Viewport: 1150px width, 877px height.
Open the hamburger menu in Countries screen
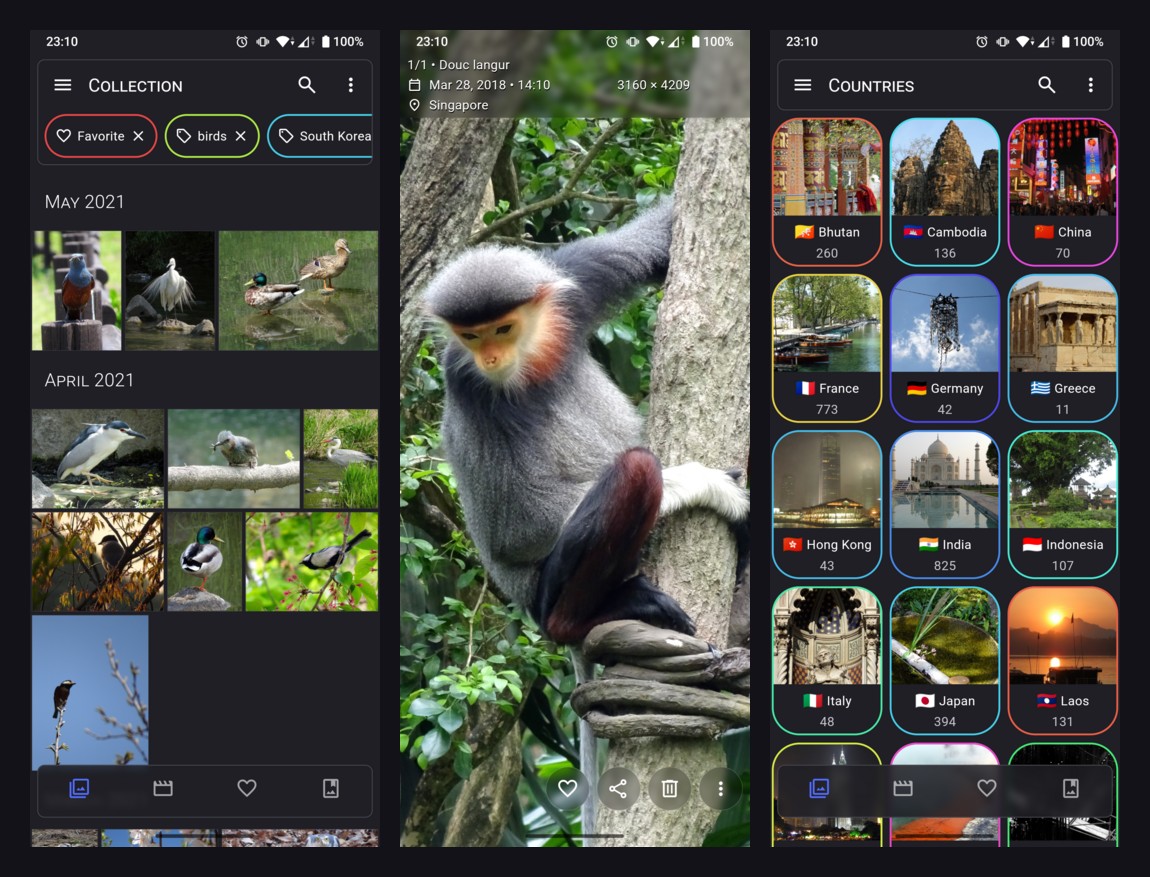coord(803,85)
